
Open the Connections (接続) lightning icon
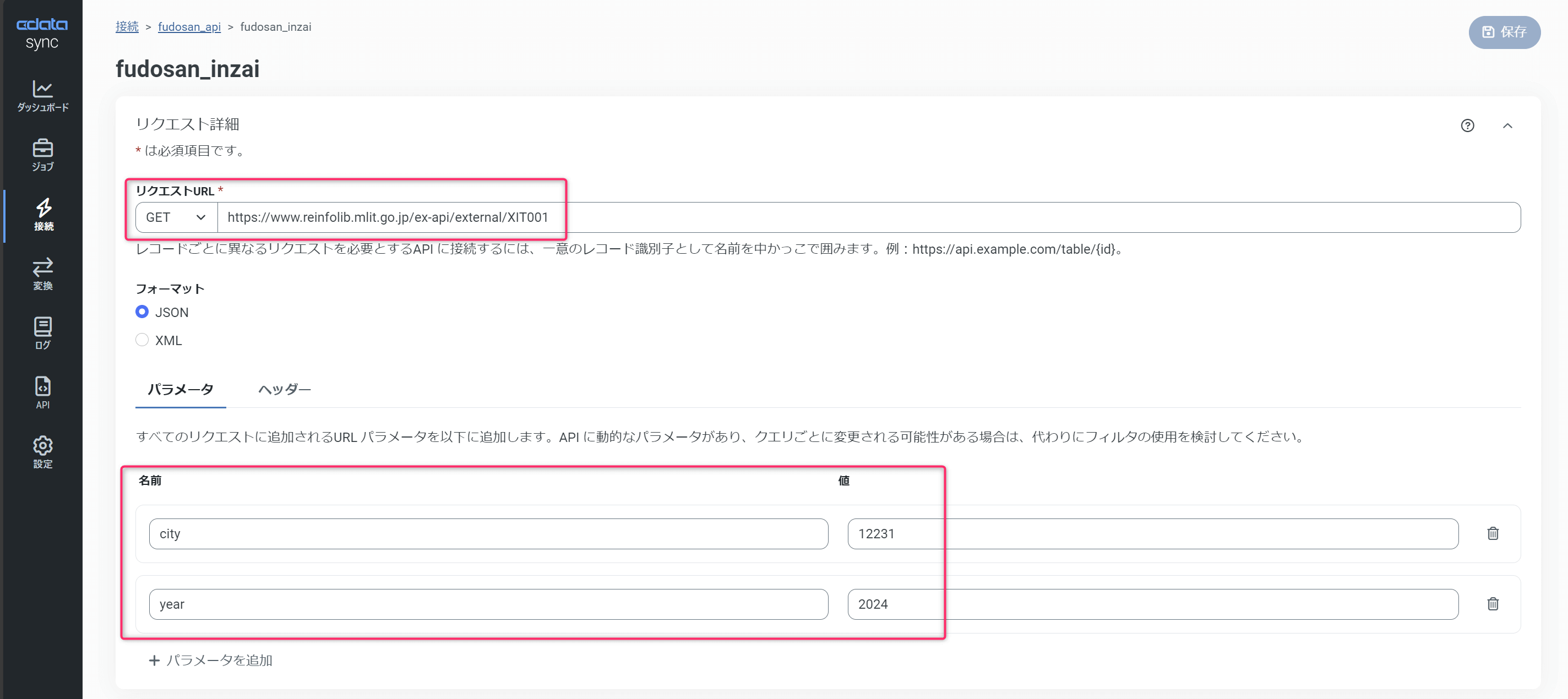[42, 215]
